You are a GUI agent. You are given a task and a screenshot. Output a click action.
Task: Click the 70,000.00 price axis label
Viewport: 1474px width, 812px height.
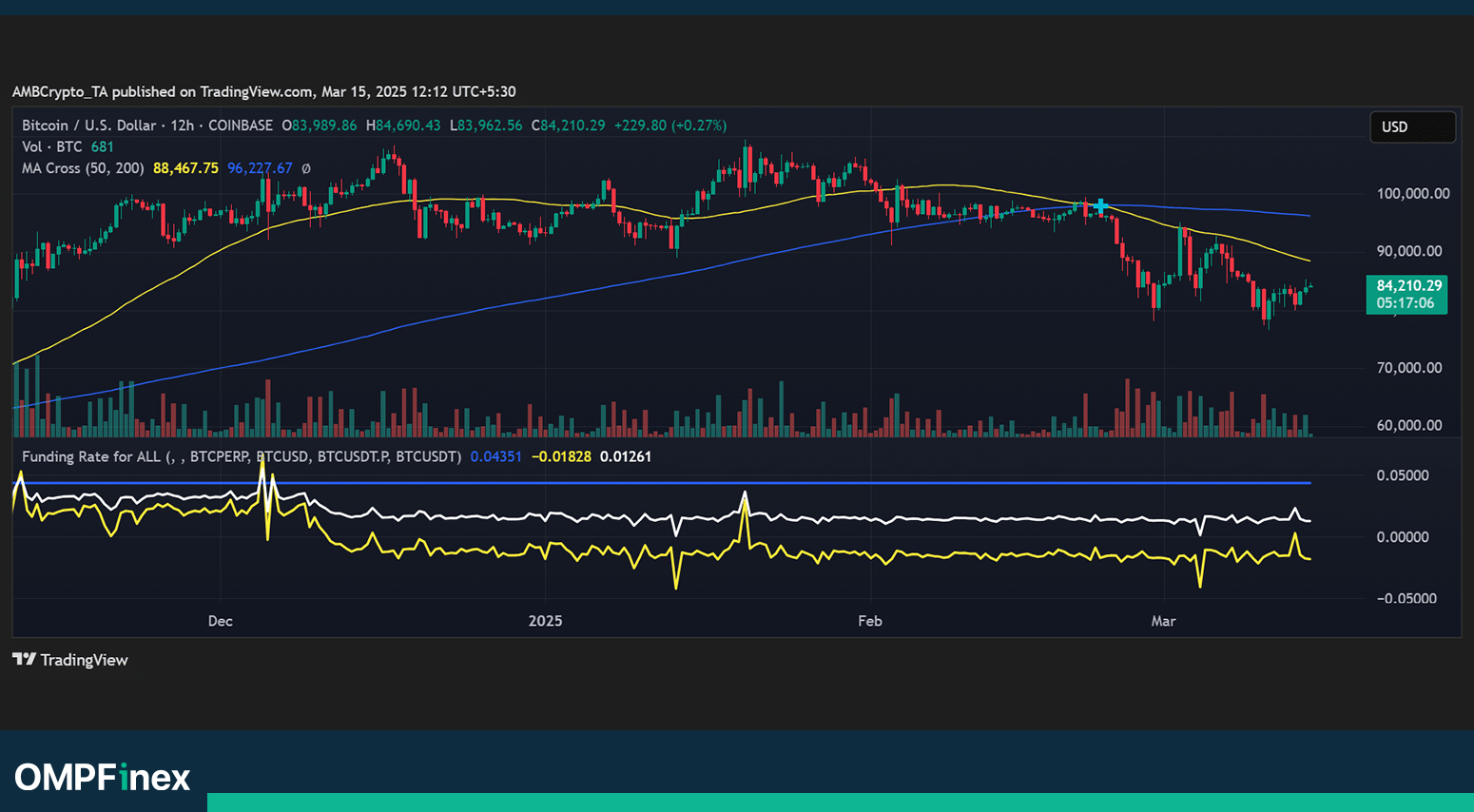click(1409, 368)
